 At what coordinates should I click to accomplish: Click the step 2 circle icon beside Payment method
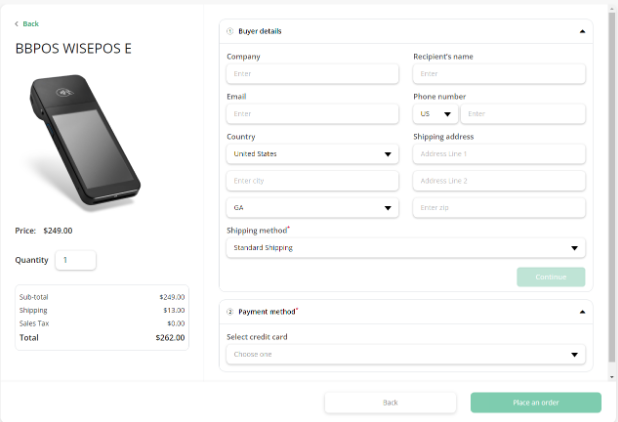coord(230,312)
